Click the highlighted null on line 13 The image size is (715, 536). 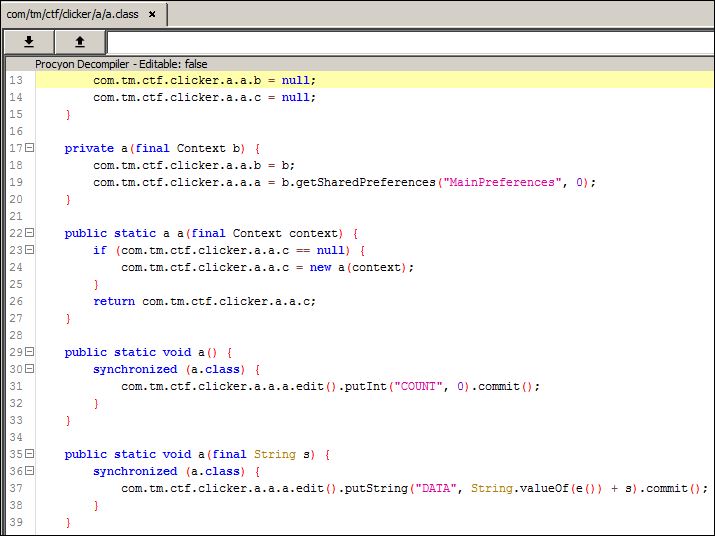(295, 80)
